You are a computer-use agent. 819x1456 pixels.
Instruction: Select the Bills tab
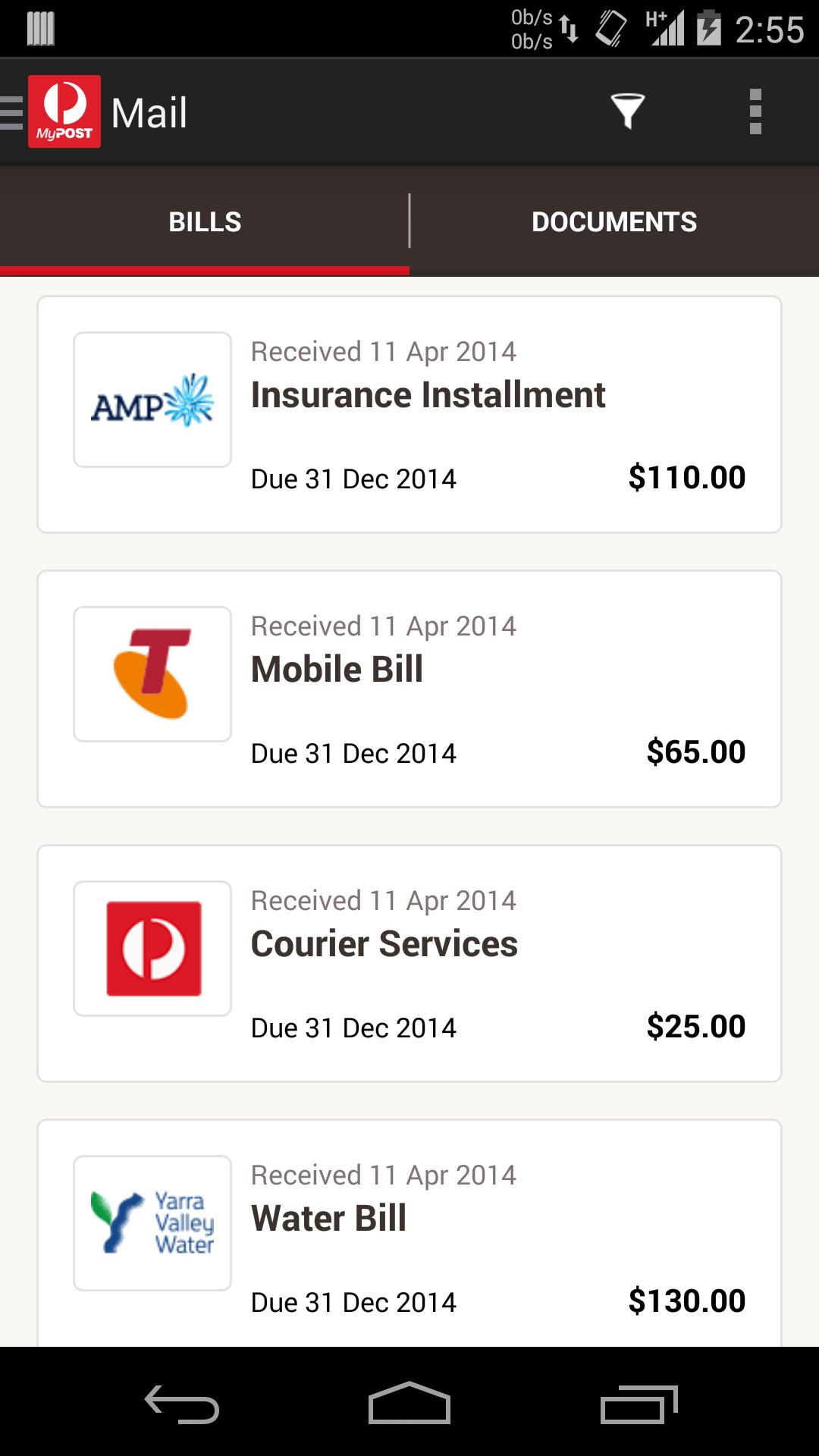(205, 221)
